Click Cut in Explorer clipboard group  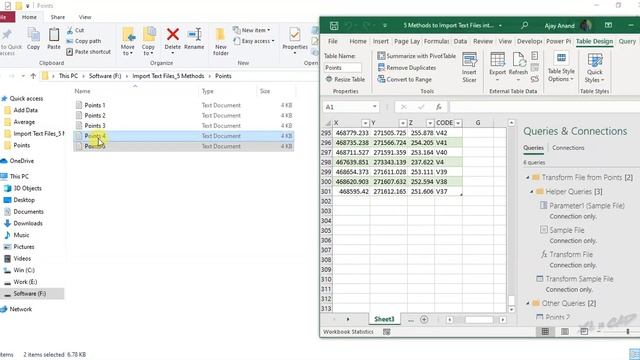click(x=76, y=30)
